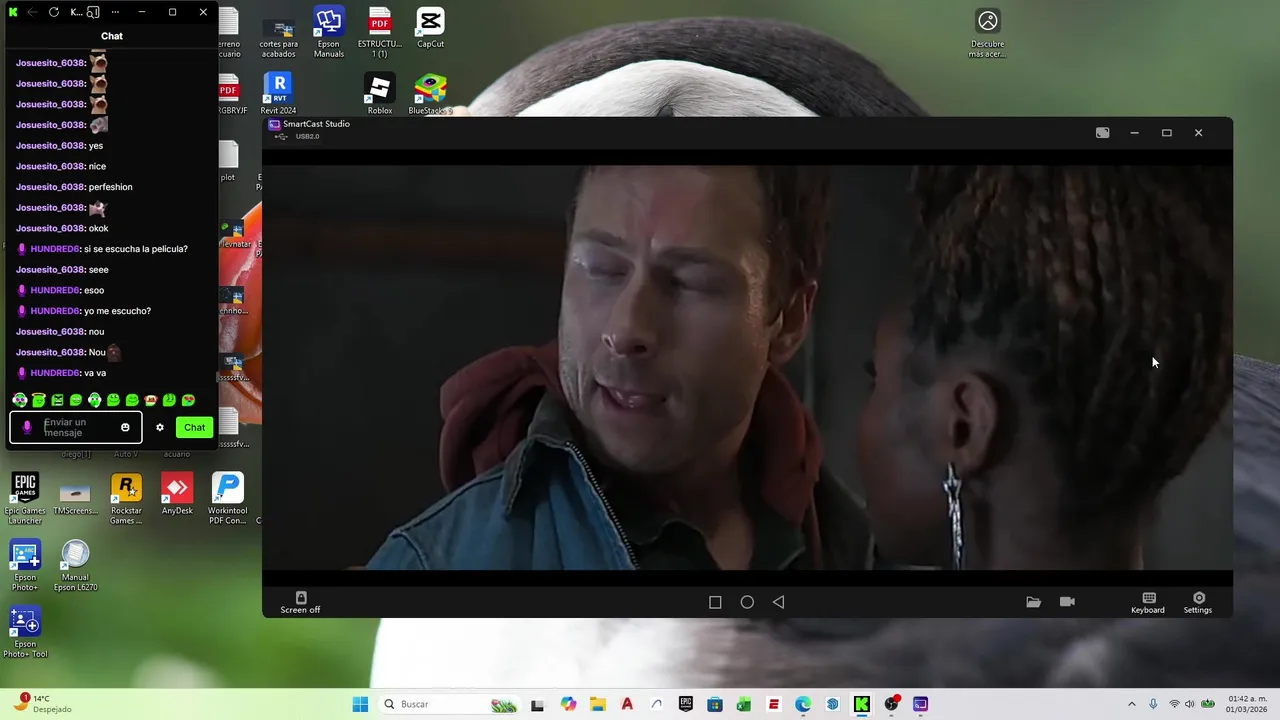
Task: Insert the first headphone emote in quick row
Action: (20, 400)
